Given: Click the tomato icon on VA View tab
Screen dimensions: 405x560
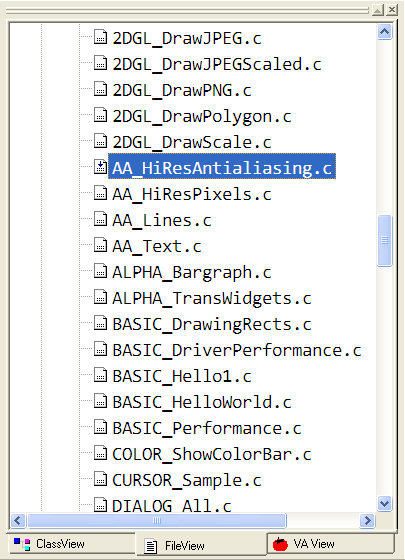Looking at the screenshot, I should tap(280, 544).
